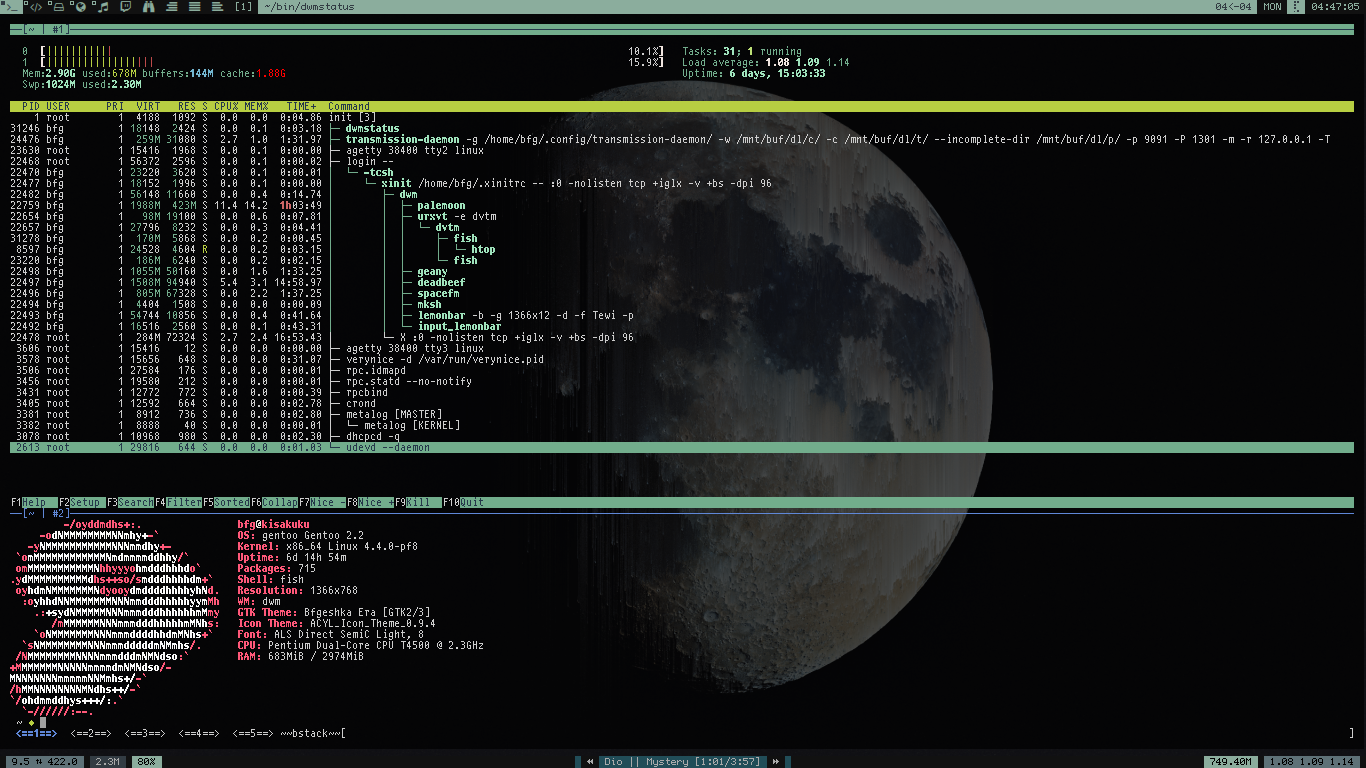Viewport: 1366px width, 768px height.
Task: Click the binoculars icon in top bar
Action: [149, 7]
